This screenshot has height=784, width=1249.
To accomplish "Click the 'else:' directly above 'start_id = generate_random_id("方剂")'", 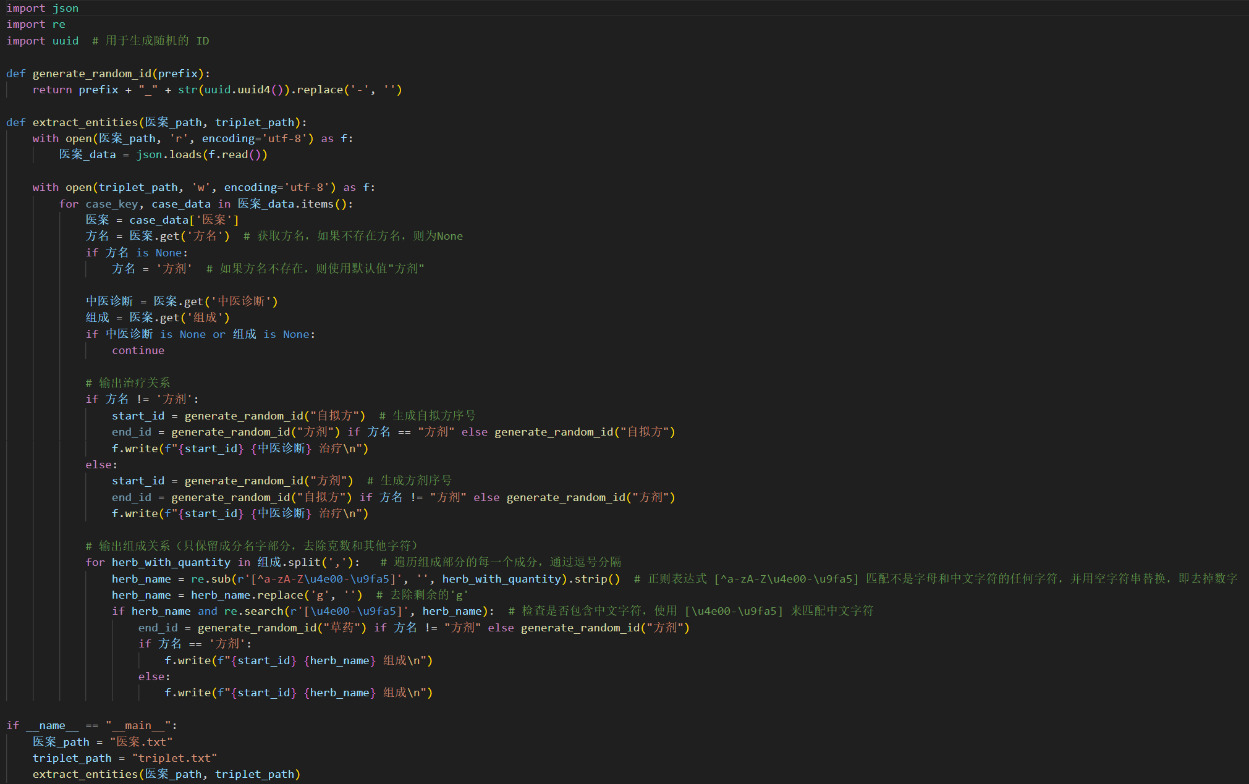I will click(101, 464).
